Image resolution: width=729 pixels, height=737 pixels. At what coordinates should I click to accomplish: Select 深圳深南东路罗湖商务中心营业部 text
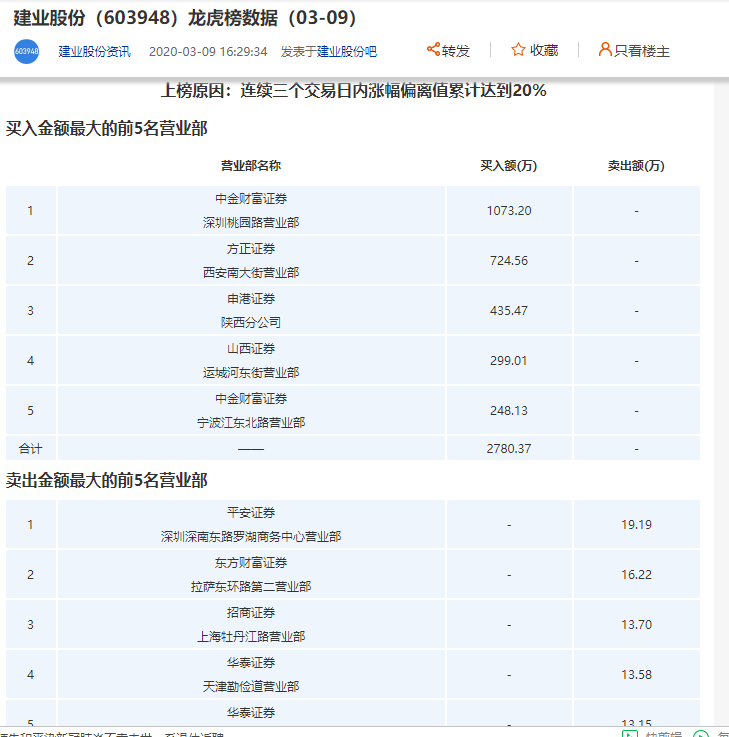251,536
